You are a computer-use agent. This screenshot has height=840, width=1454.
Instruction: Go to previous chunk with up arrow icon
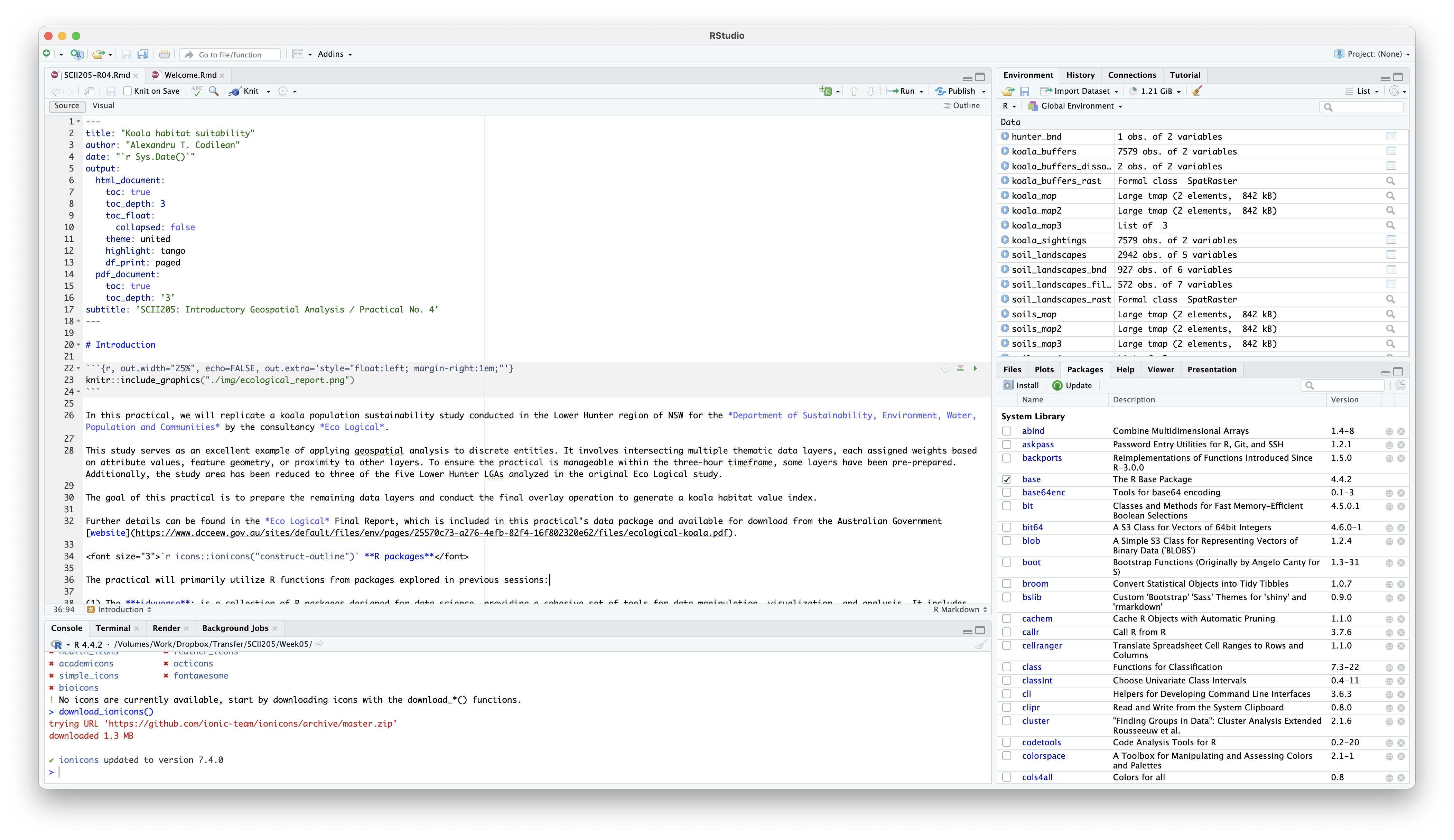point(854,91)
